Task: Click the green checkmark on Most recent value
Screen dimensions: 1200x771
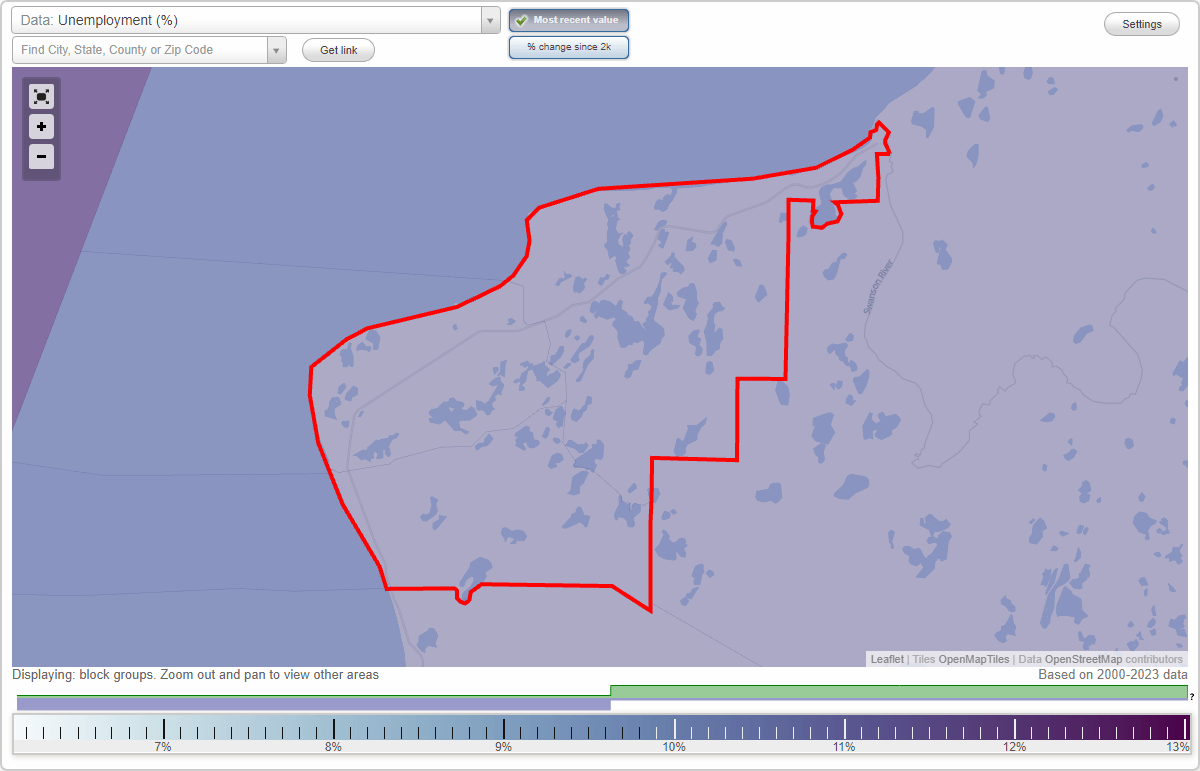Action: pyautogui.click(x=520, y=20)
